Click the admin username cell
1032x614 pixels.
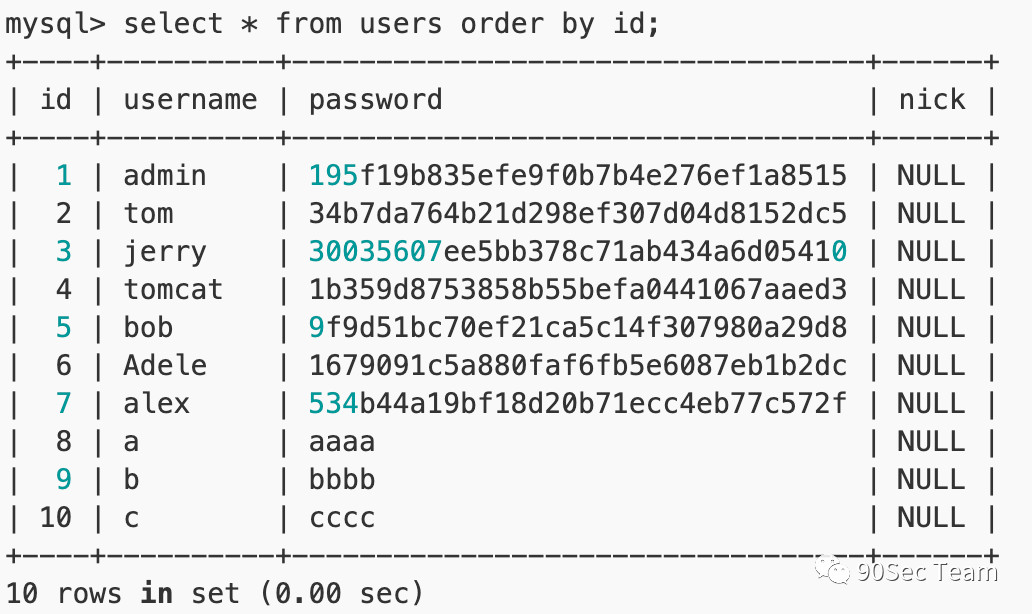click(x=165, y=176)
